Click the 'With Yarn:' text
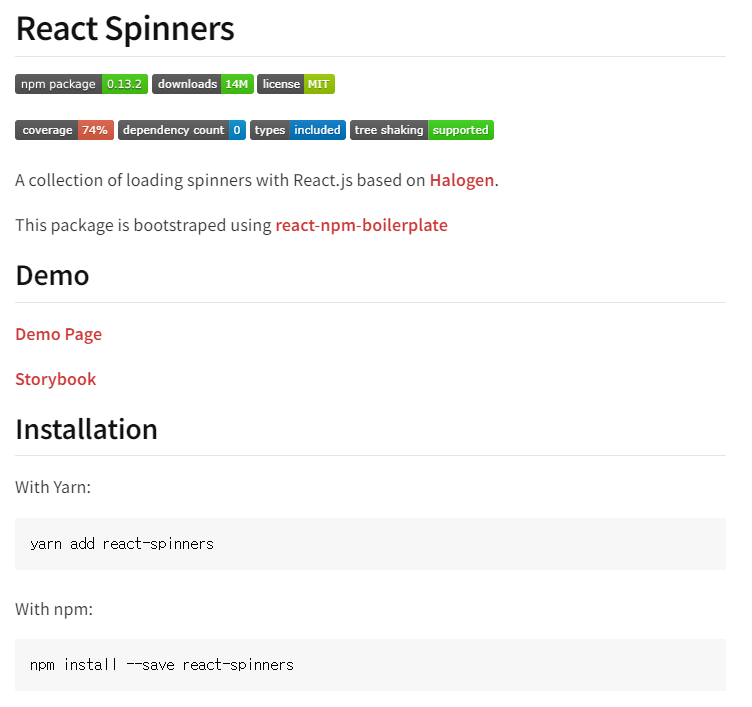The width and height of the screenshot is (752, 707). [x=53, y=487]
